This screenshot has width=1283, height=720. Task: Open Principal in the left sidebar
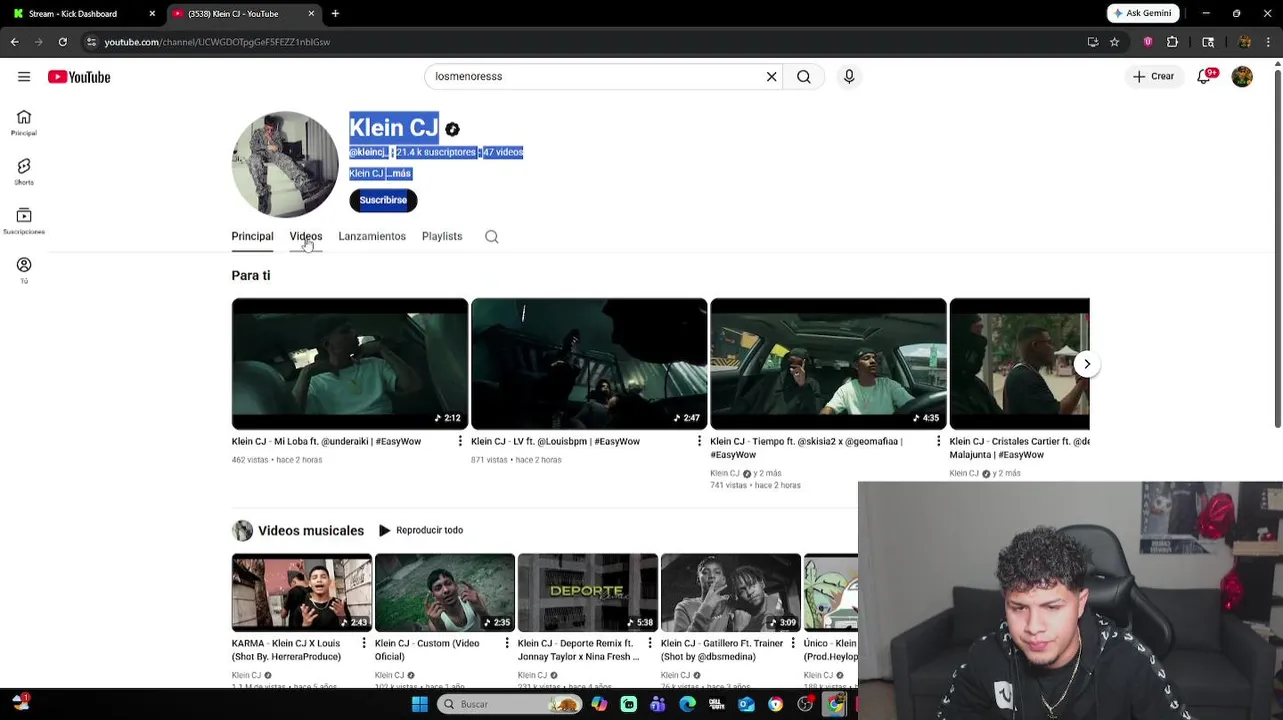point(24,123)
